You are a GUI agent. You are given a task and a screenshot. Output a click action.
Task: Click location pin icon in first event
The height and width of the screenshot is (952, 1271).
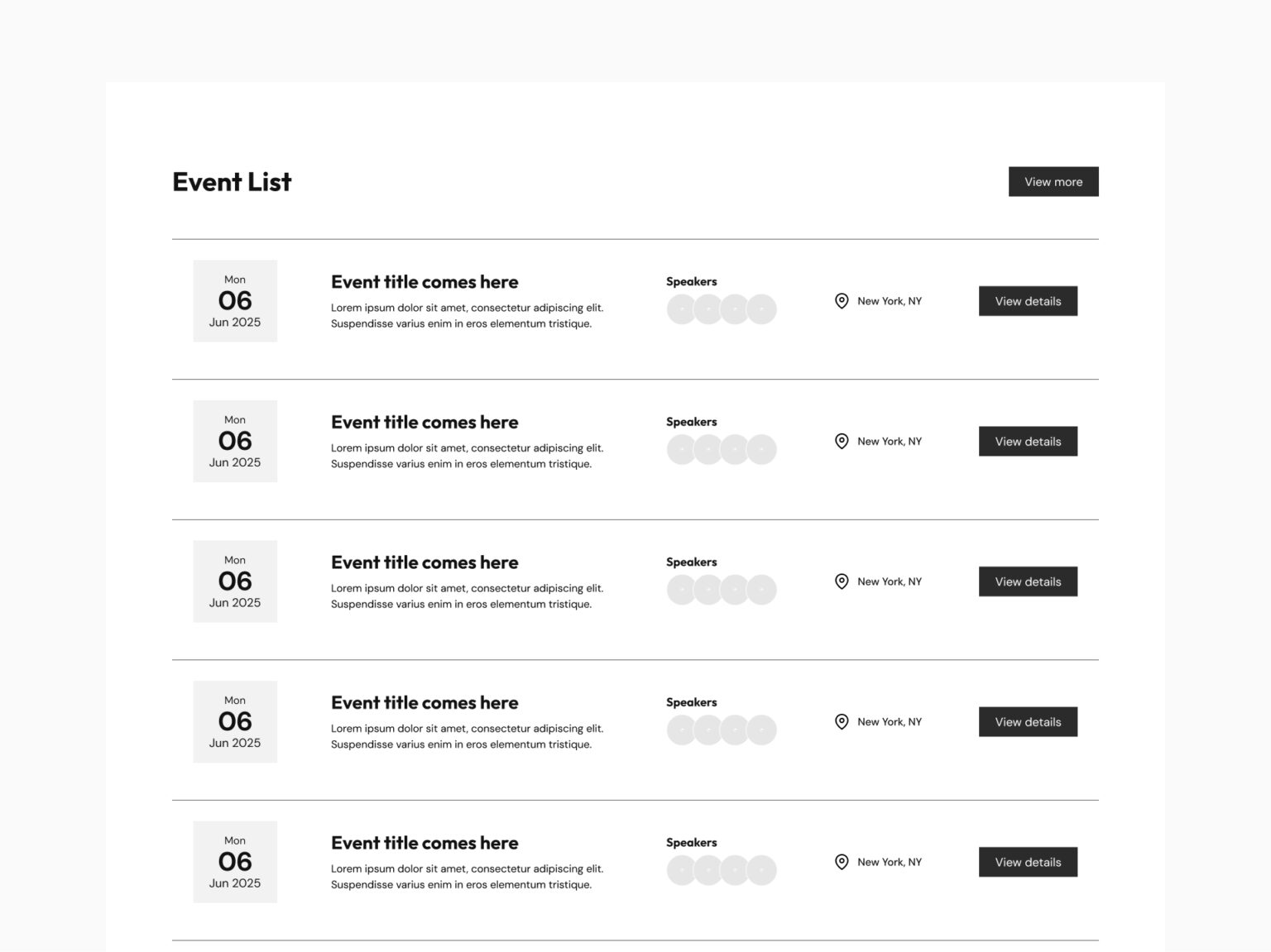[841, 301]
